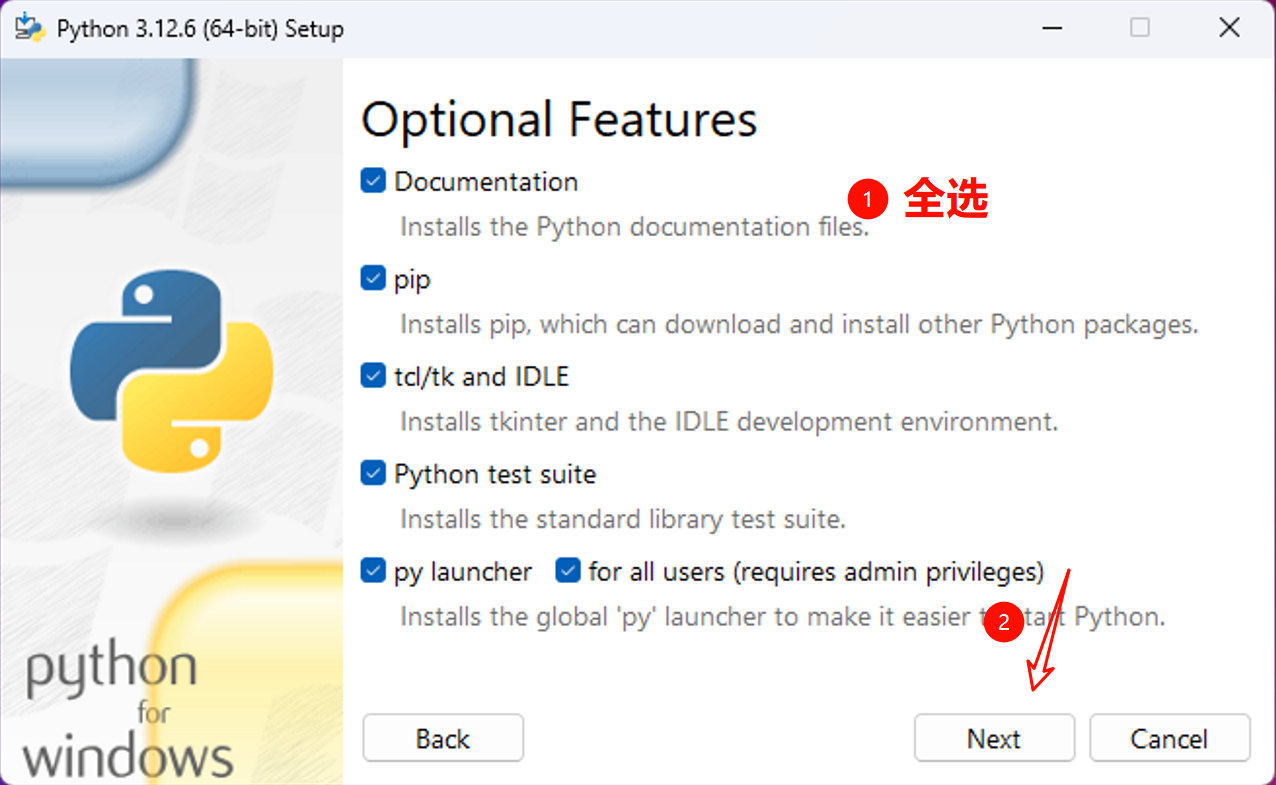This screenshot has width=1276, height=785.
Task: Click the python for windows text
Action: [x=126, y=712]
